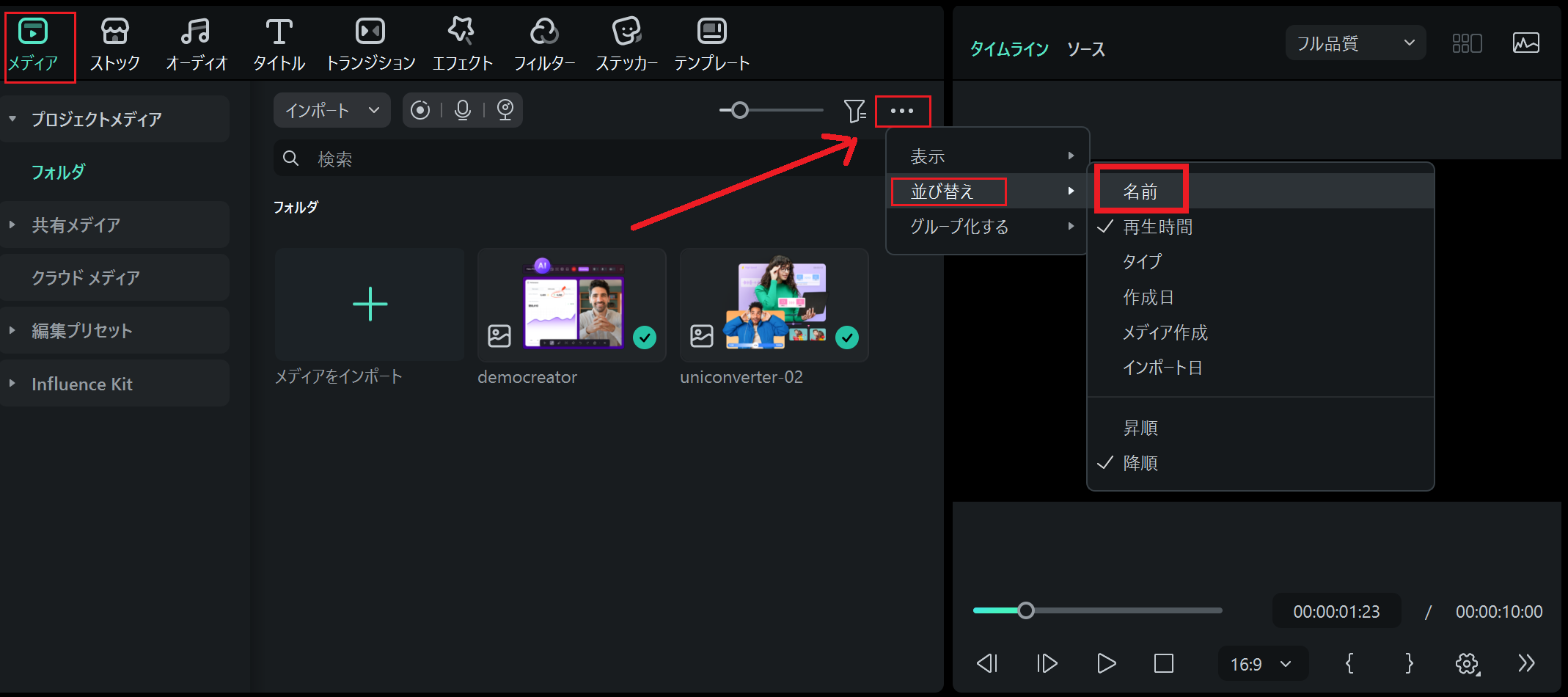Viewport: 1568px width, 697px height.
Task: Click the microphone voiceover record icon
Action: [x=463, y=110]
